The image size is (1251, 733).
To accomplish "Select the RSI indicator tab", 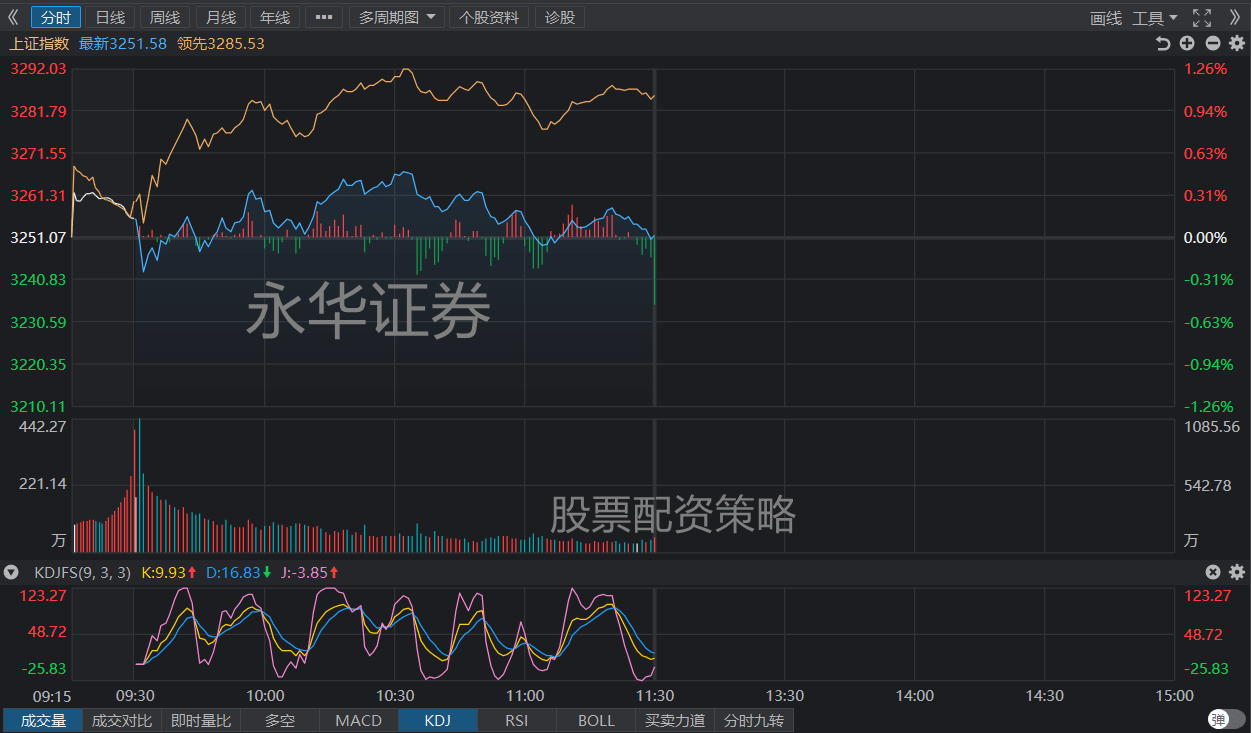I will coord(516,720).
